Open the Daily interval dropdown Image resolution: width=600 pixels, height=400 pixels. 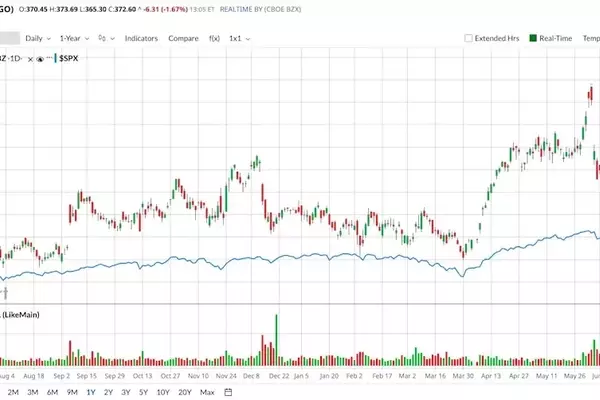tap(38, 38)
